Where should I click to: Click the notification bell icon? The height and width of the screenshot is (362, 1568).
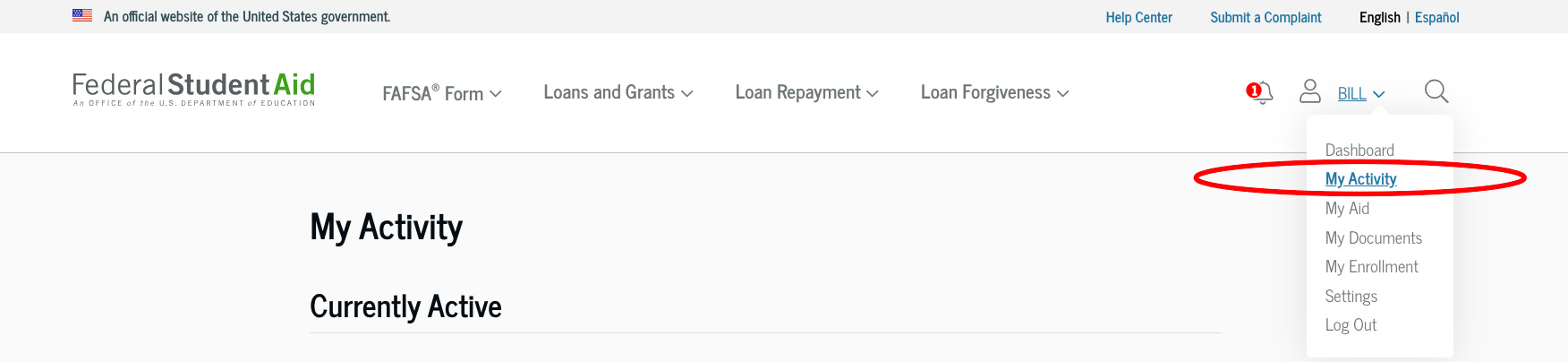pos(1262,92)
